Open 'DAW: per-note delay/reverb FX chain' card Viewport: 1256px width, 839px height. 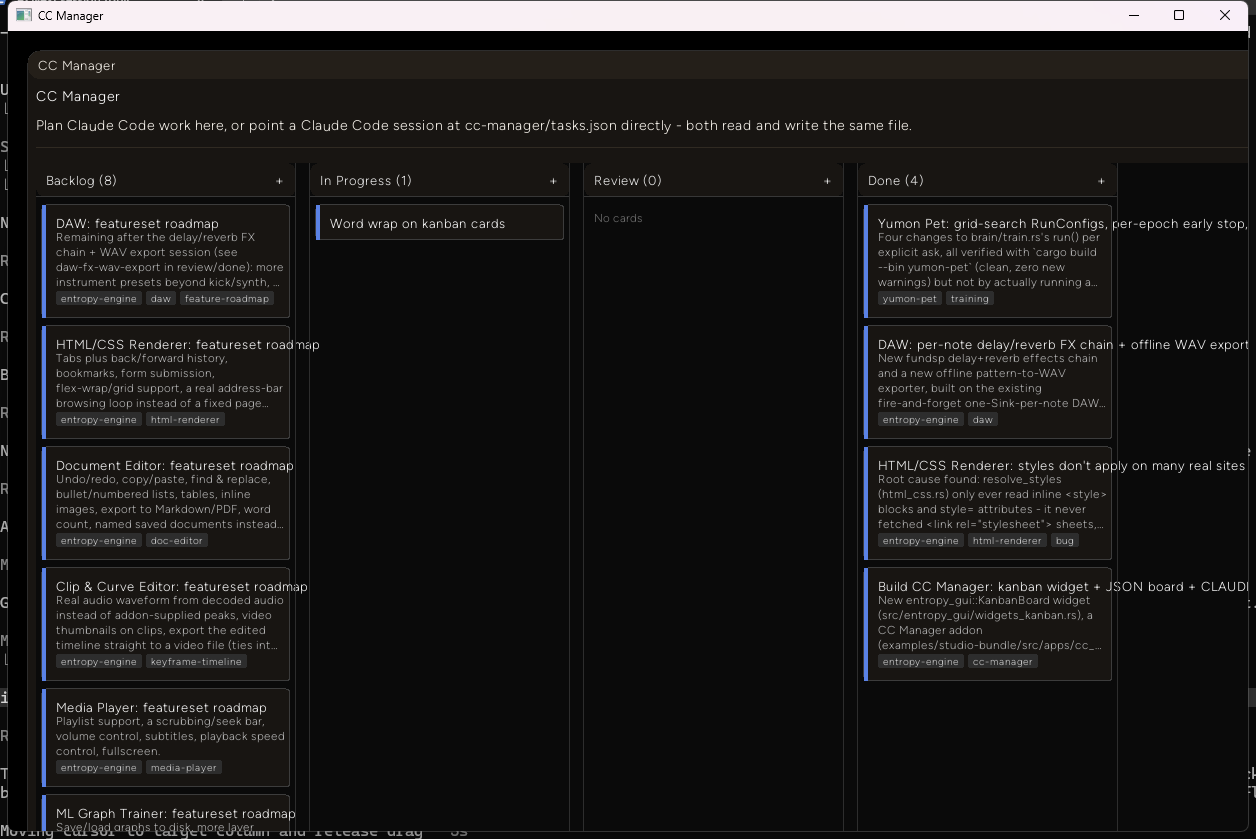click(x=988, y=382)
